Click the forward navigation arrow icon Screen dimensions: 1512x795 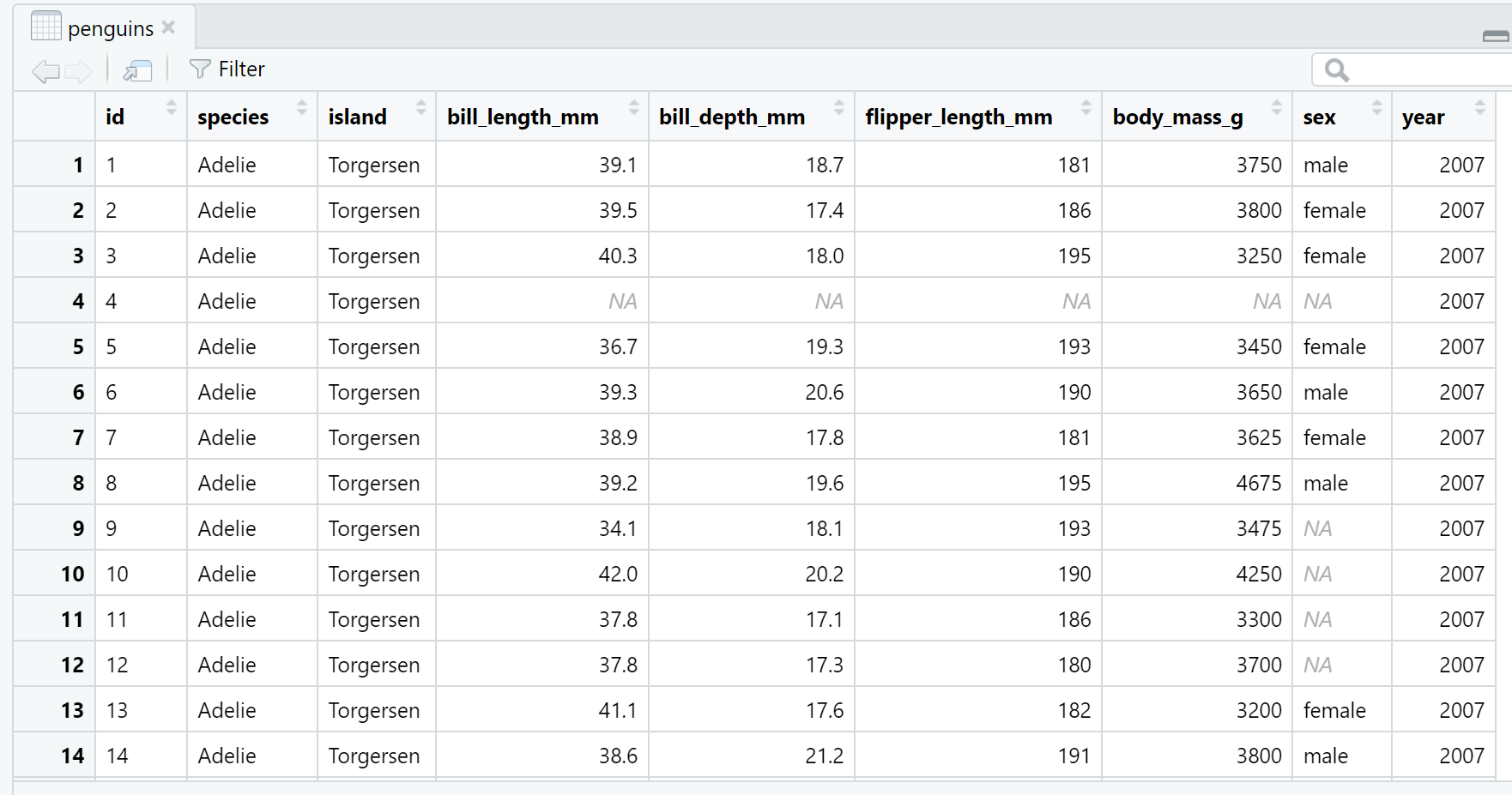pyautogui.click(x=78, y=71)
